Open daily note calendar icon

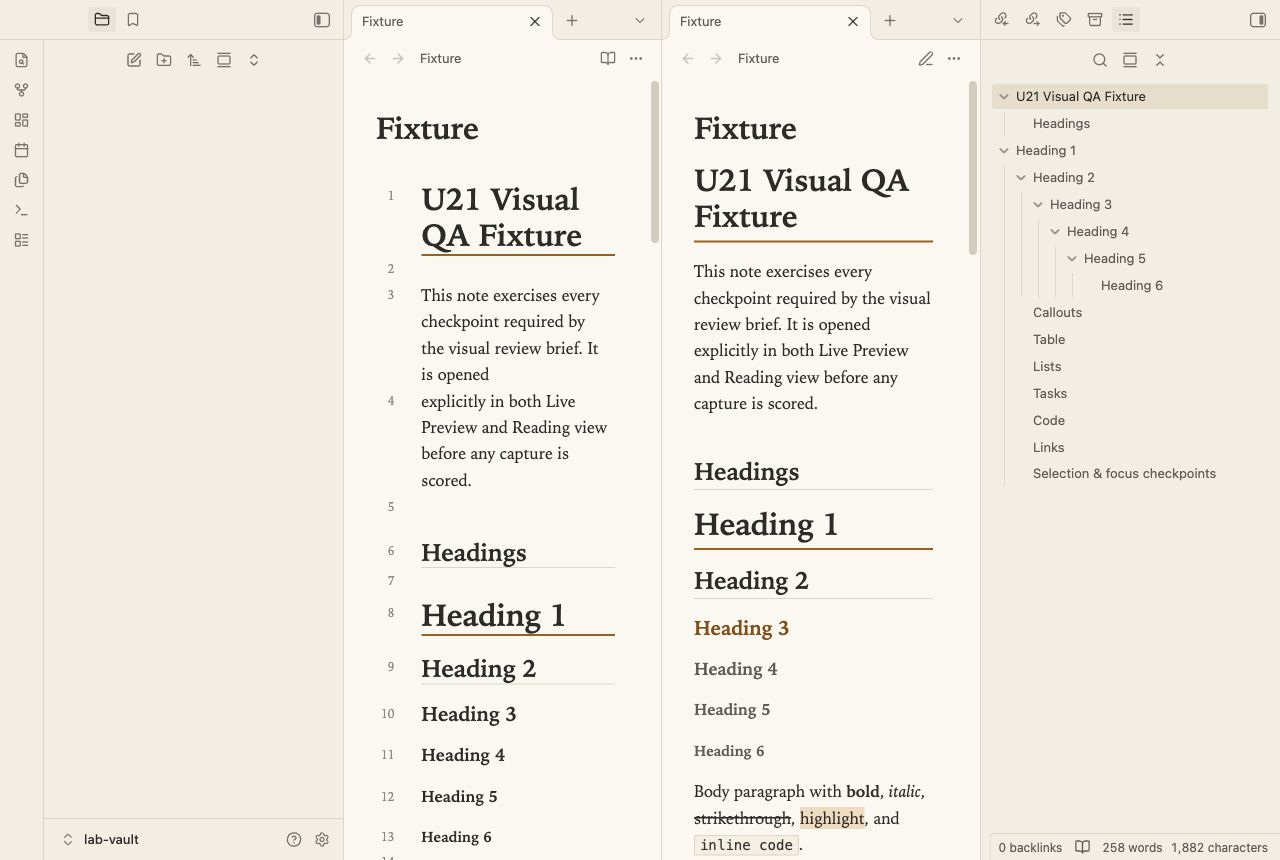tap(22, 150)
